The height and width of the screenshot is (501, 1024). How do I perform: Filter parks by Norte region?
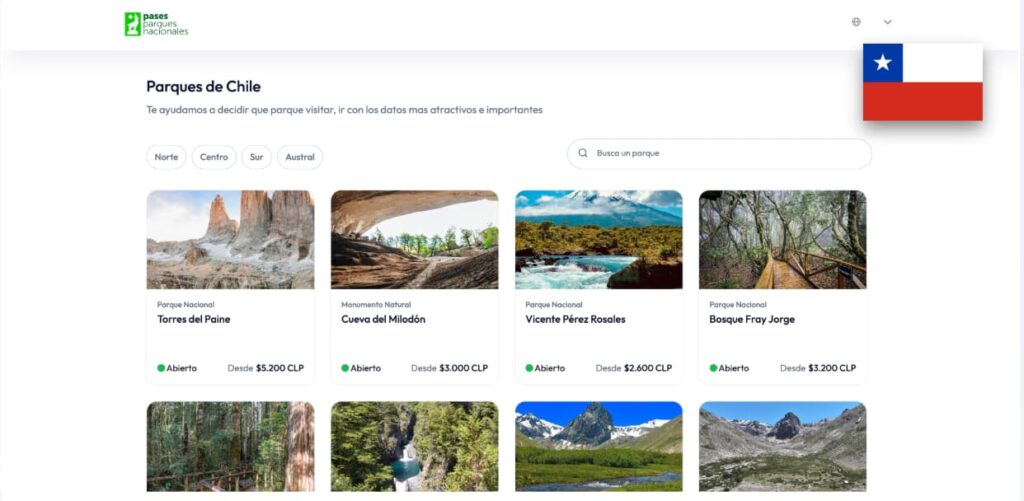point(167,157)
